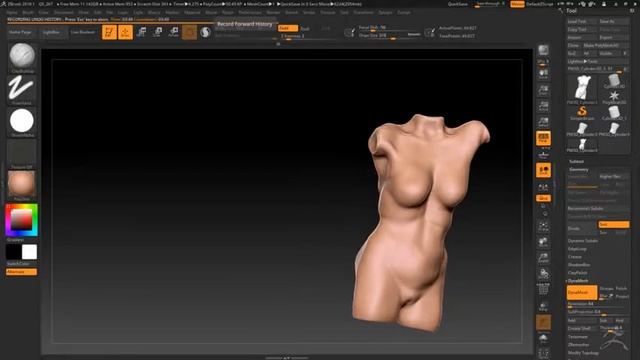Toggle the Floor grid
The width and height of the screenshot is (640, 360).
[543, 154]
